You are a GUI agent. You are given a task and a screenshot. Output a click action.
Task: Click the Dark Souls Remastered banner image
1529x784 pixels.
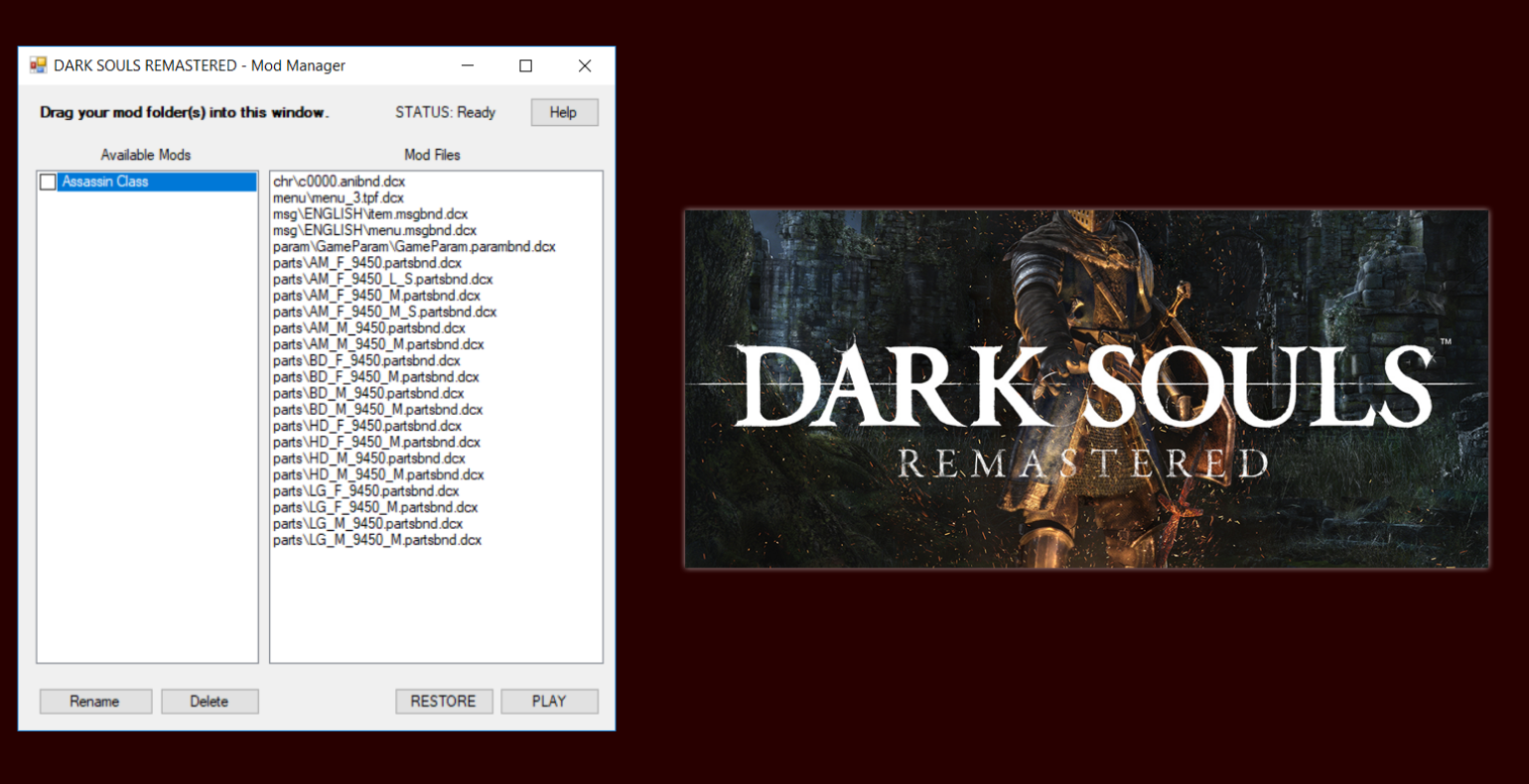pyautogui.click(x=1086, y=388)
